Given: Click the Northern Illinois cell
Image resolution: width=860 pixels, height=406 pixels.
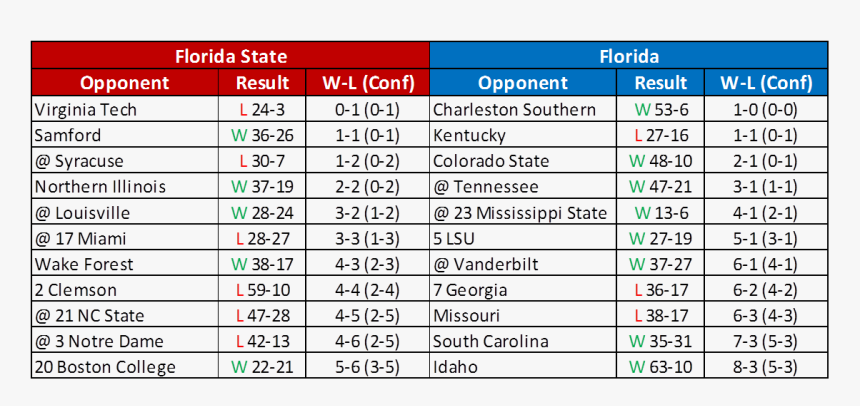Looking at the screenshot, I should point(125,187).
